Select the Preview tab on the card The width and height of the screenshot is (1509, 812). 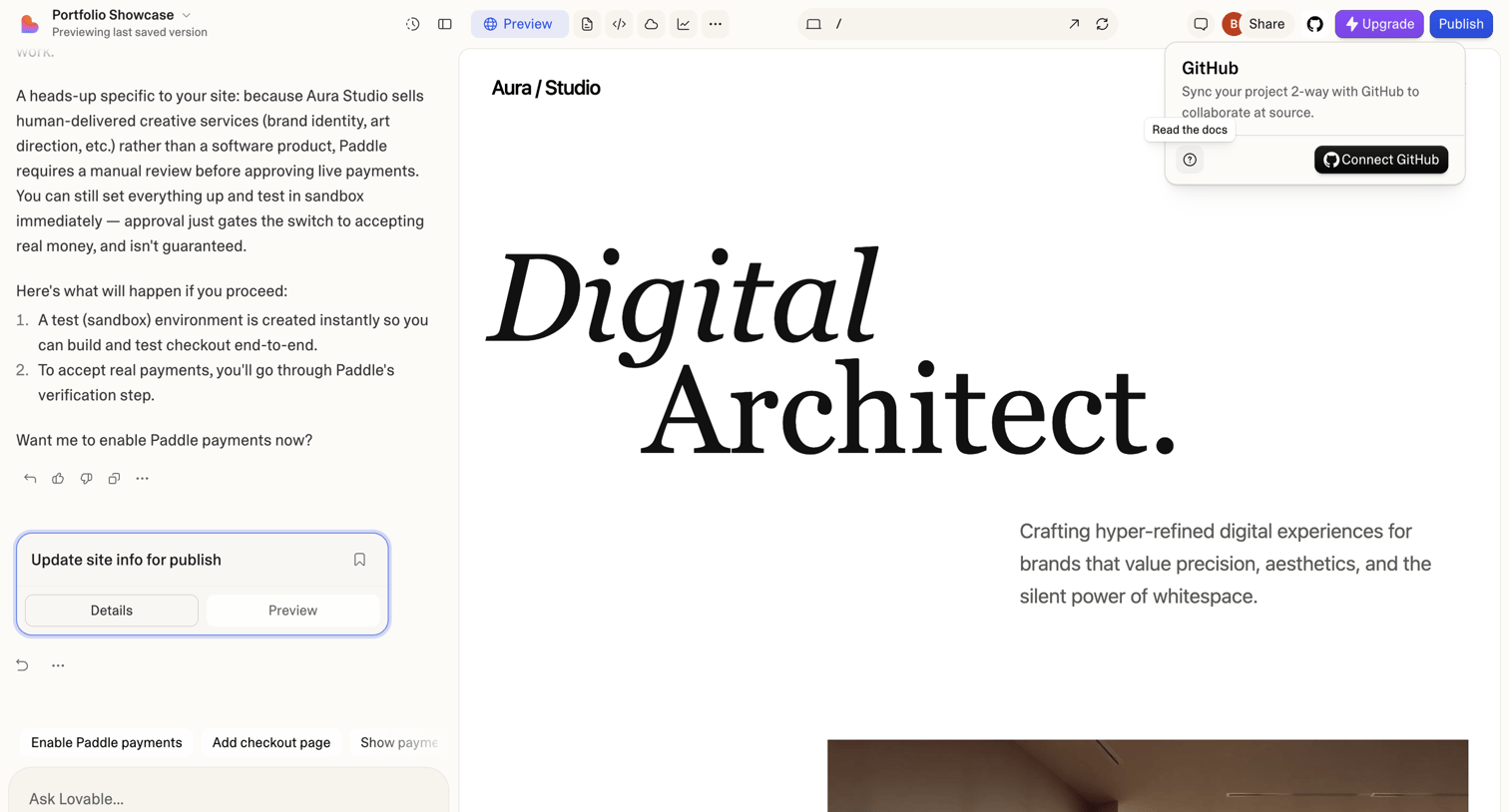click(x=292, y=610)
